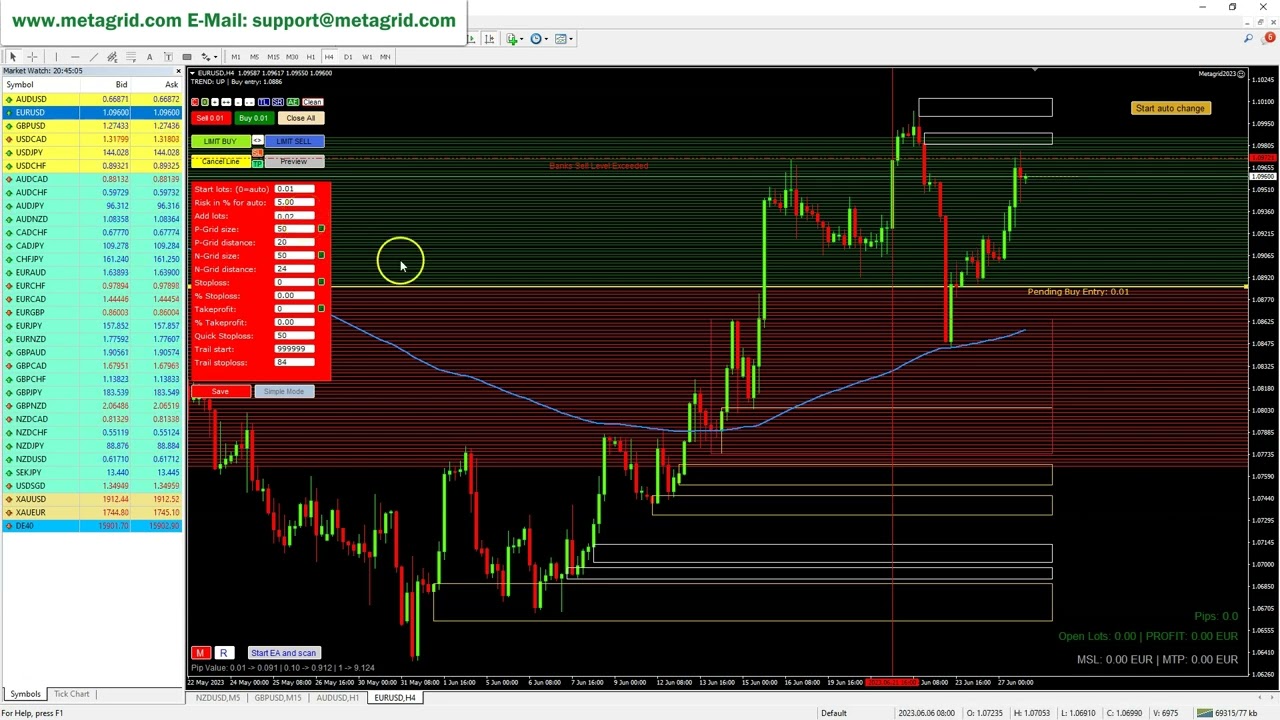Click Start auto change button
The height and width of the screenshot is (720, 1280).
[x=1170, y=108]
